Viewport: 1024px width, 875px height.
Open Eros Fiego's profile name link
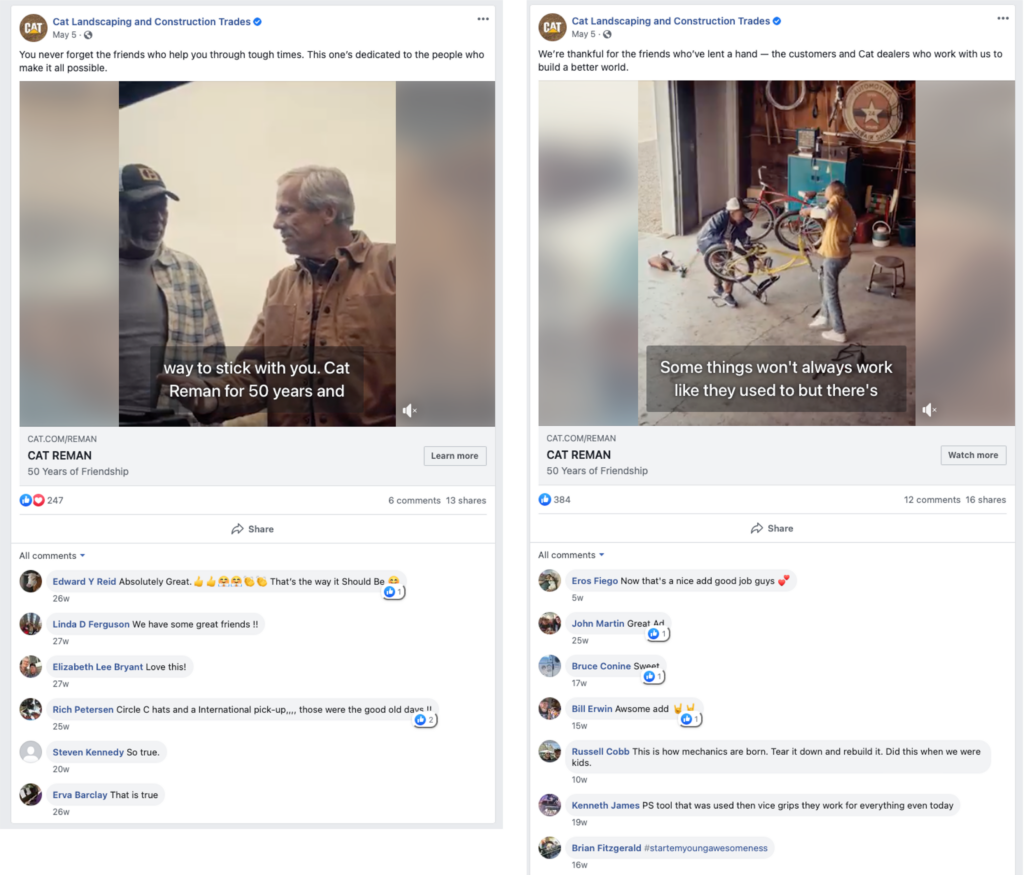[594, 581]
